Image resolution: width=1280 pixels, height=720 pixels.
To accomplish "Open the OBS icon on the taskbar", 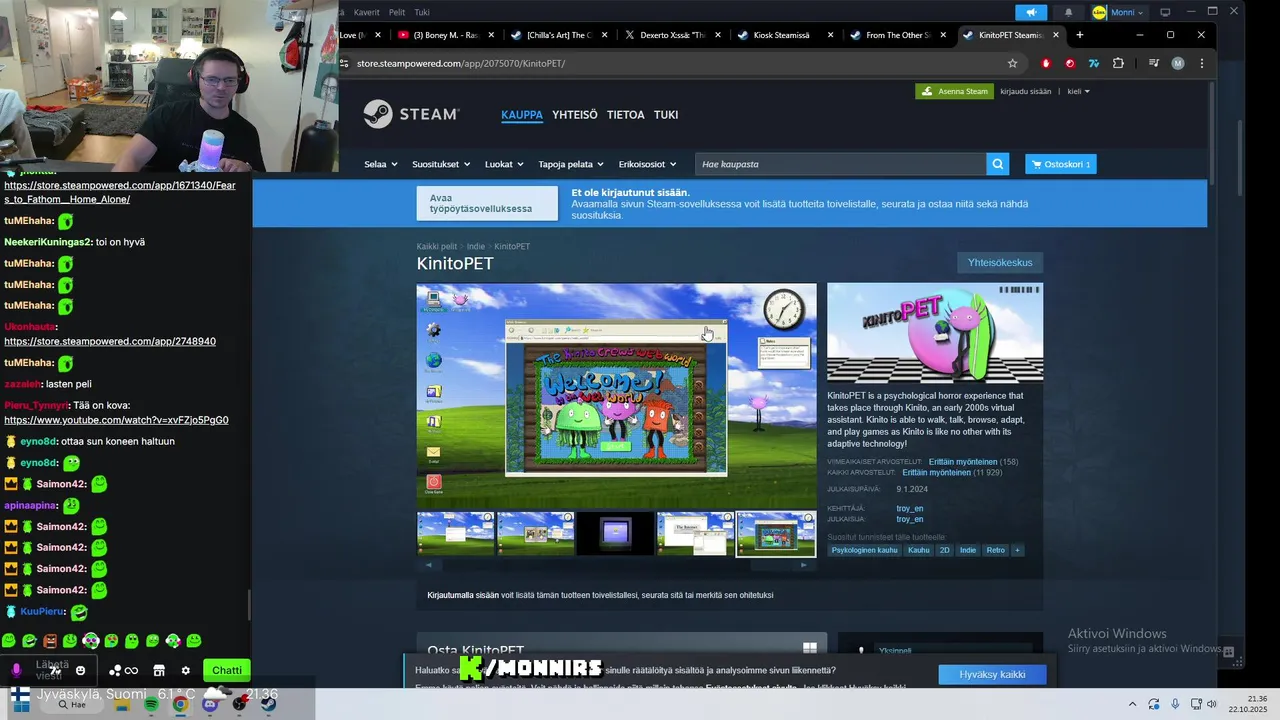I will tap(239, 704).
